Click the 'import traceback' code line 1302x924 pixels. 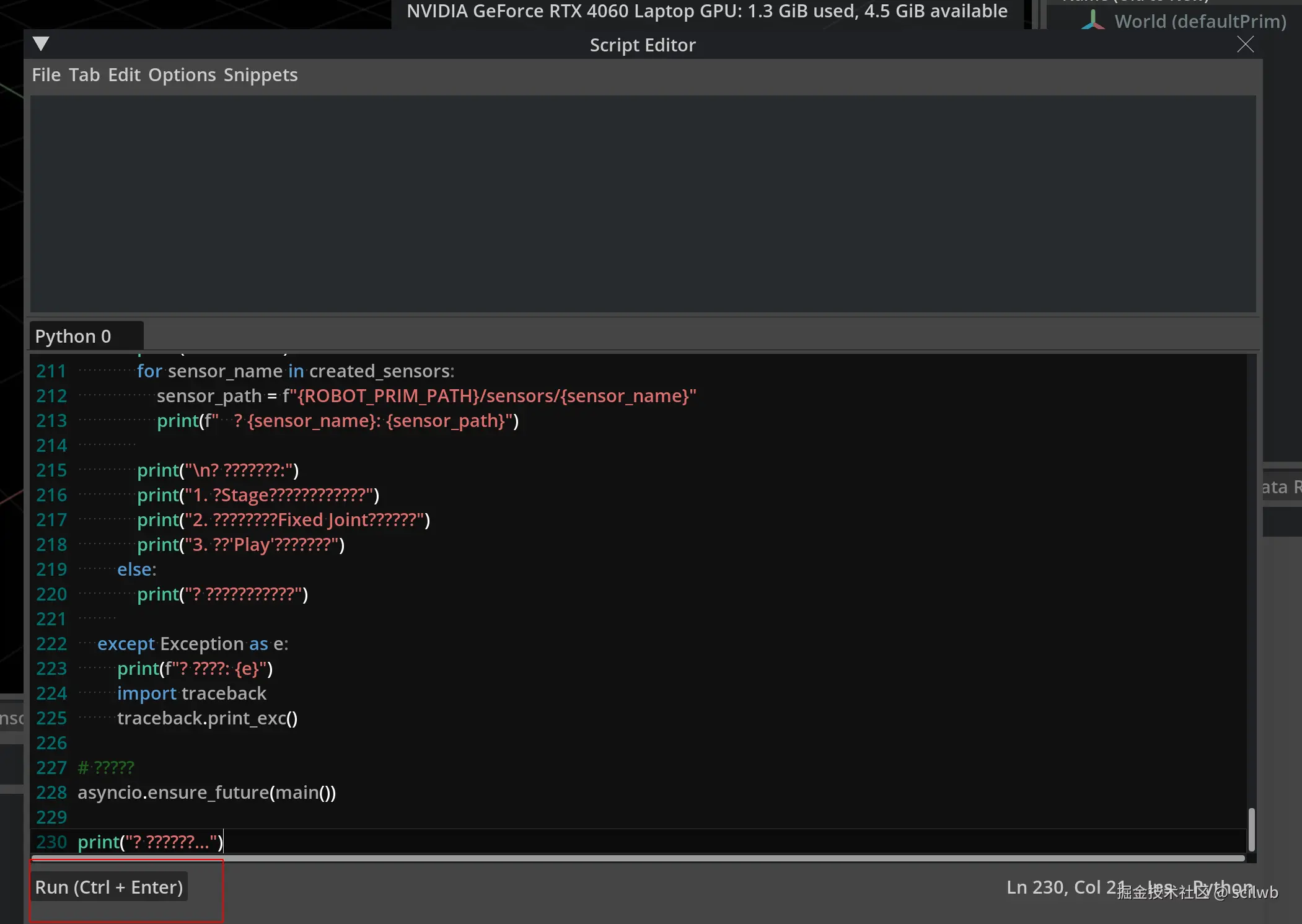click(191, 693)
